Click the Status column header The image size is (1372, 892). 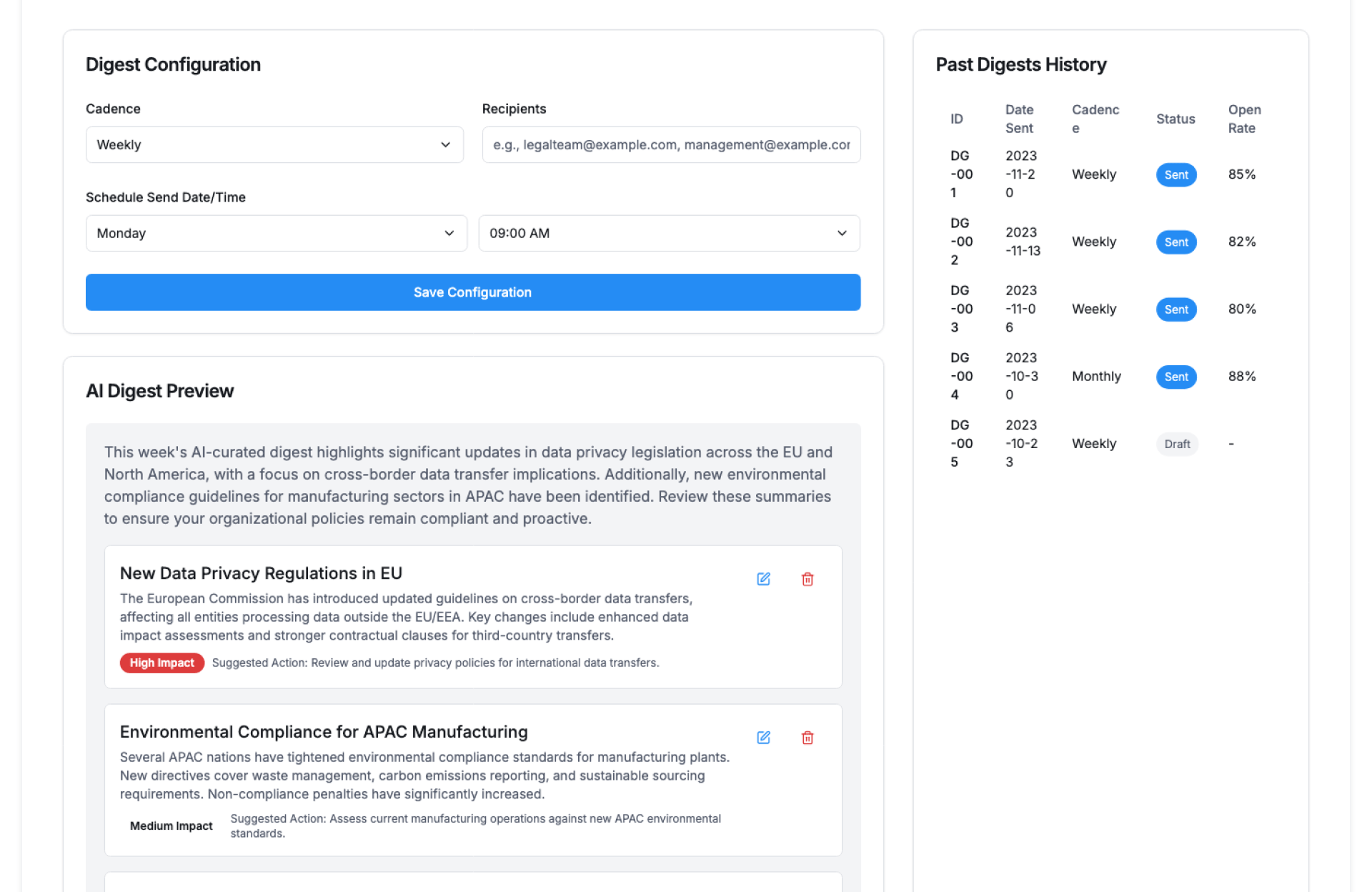[1175, 119]
